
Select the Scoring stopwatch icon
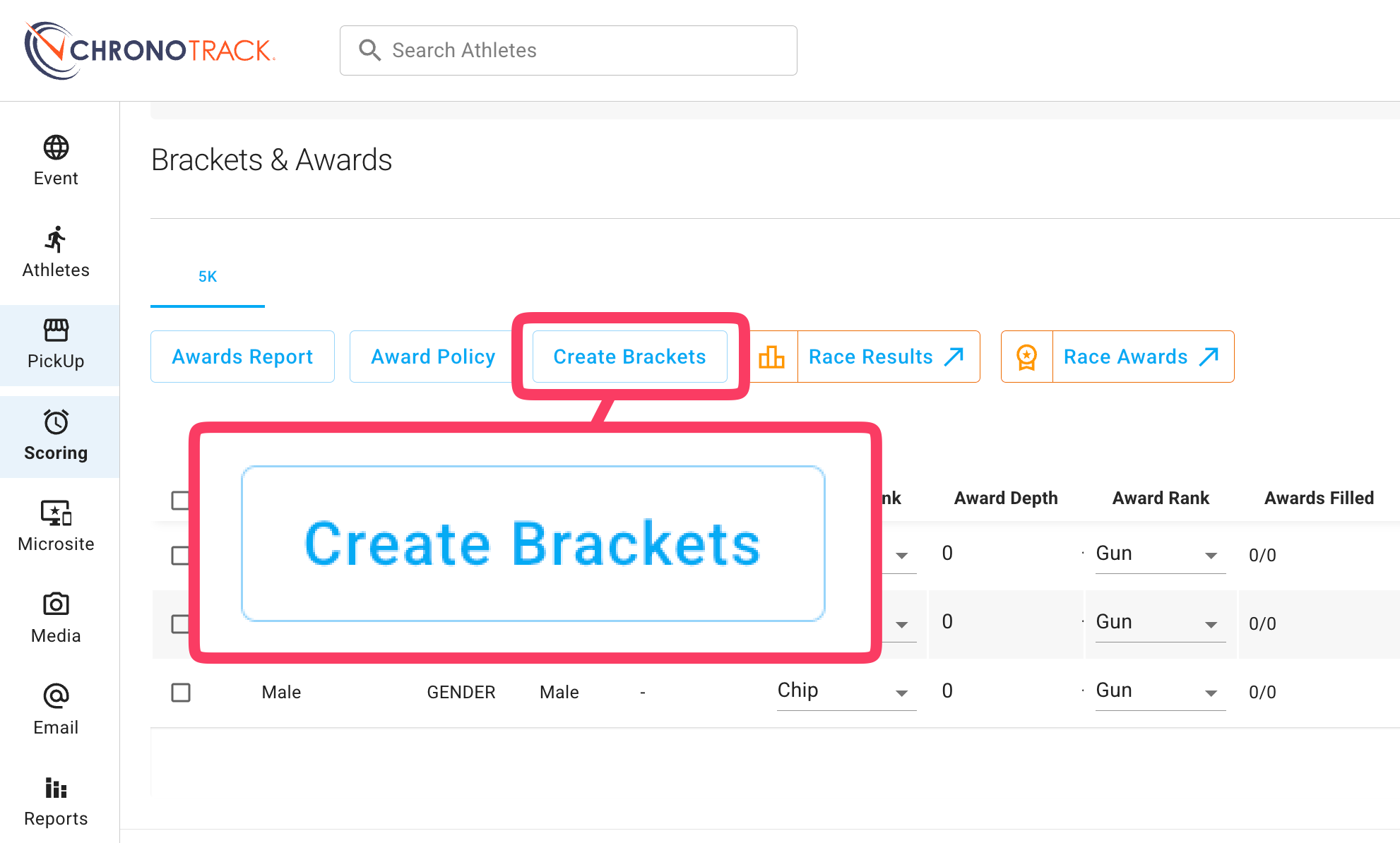tap(56, 422)
